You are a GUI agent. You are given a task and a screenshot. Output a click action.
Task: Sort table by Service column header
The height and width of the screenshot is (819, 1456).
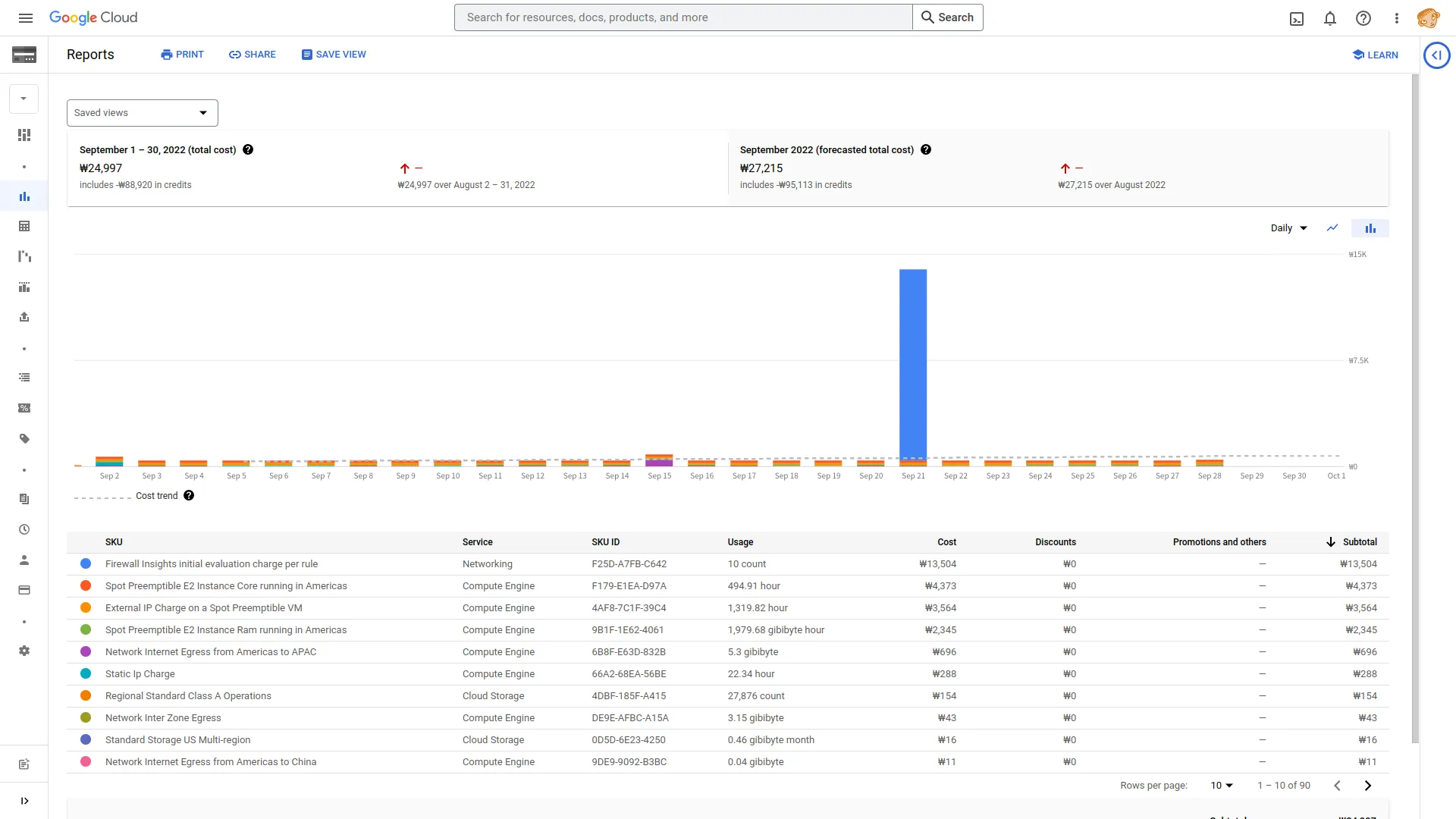(478, 542)
